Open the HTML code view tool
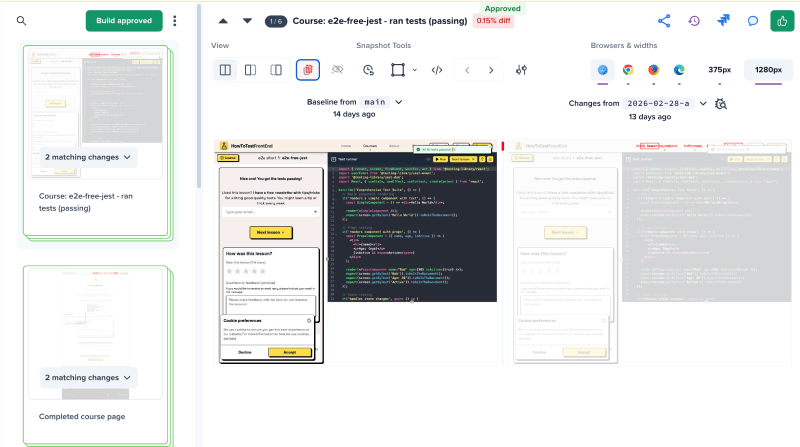Image resolution: width=800 pixels, height=447 pixels. [437, 70]
